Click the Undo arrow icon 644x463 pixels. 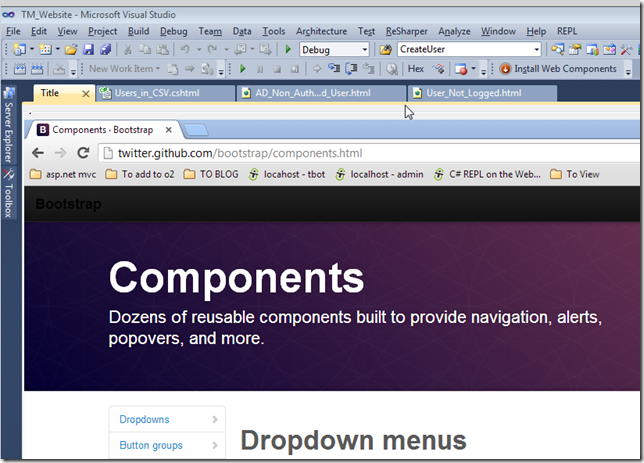185,50
